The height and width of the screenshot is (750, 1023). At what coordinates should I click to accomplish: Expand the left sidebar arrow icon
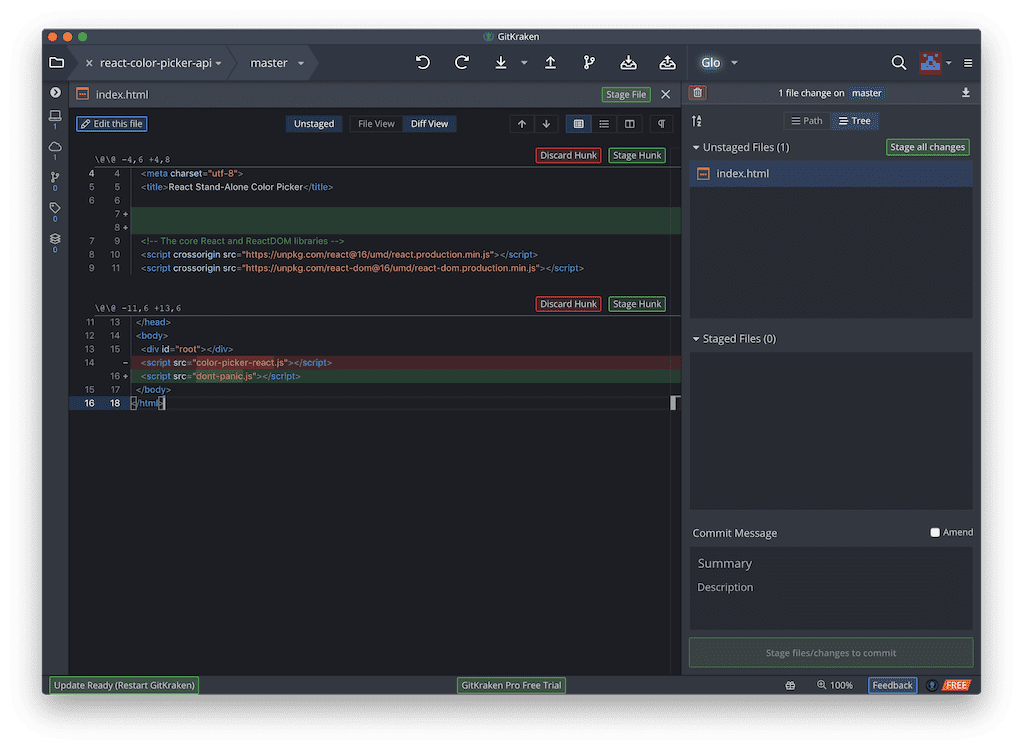point(55,93)
